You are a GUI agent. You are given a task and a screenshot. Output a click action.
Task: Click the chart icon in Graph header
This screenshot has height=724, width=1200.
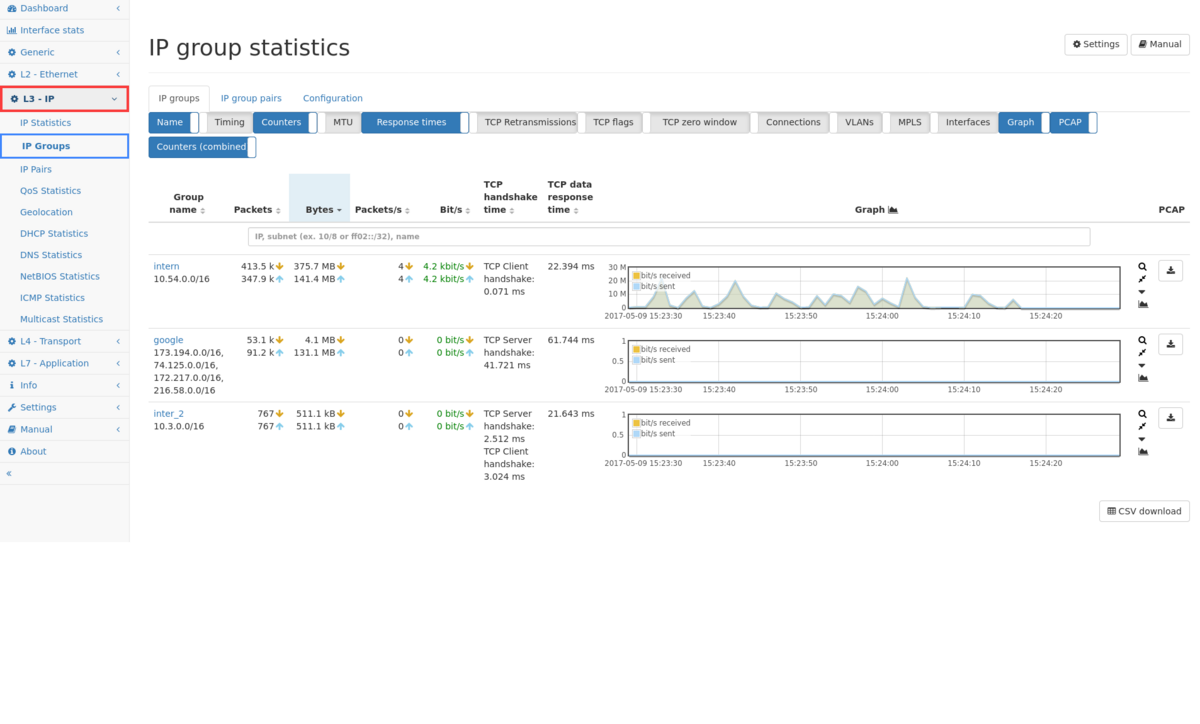coord(893,210)
